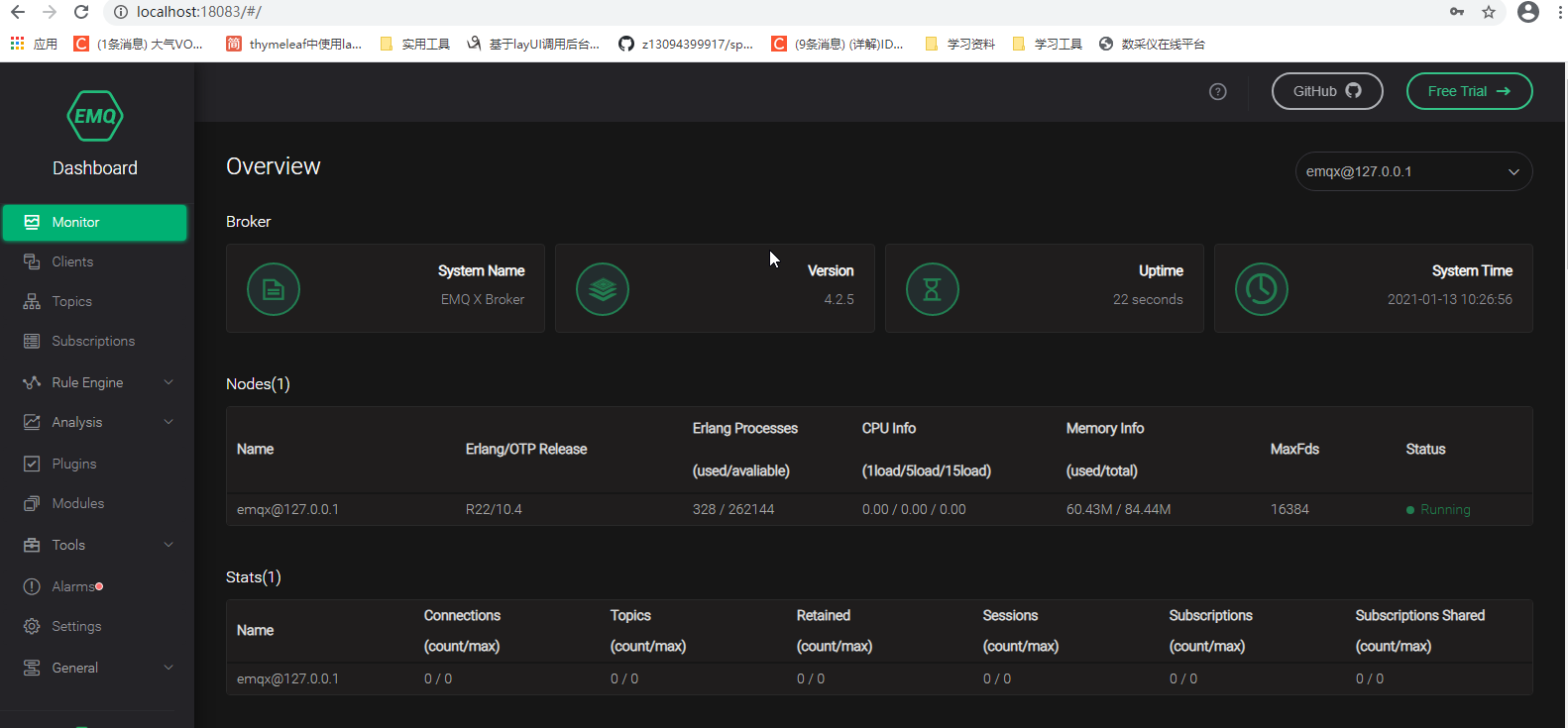Click the 328 / 262144 processes value

(x=733, y=509)
